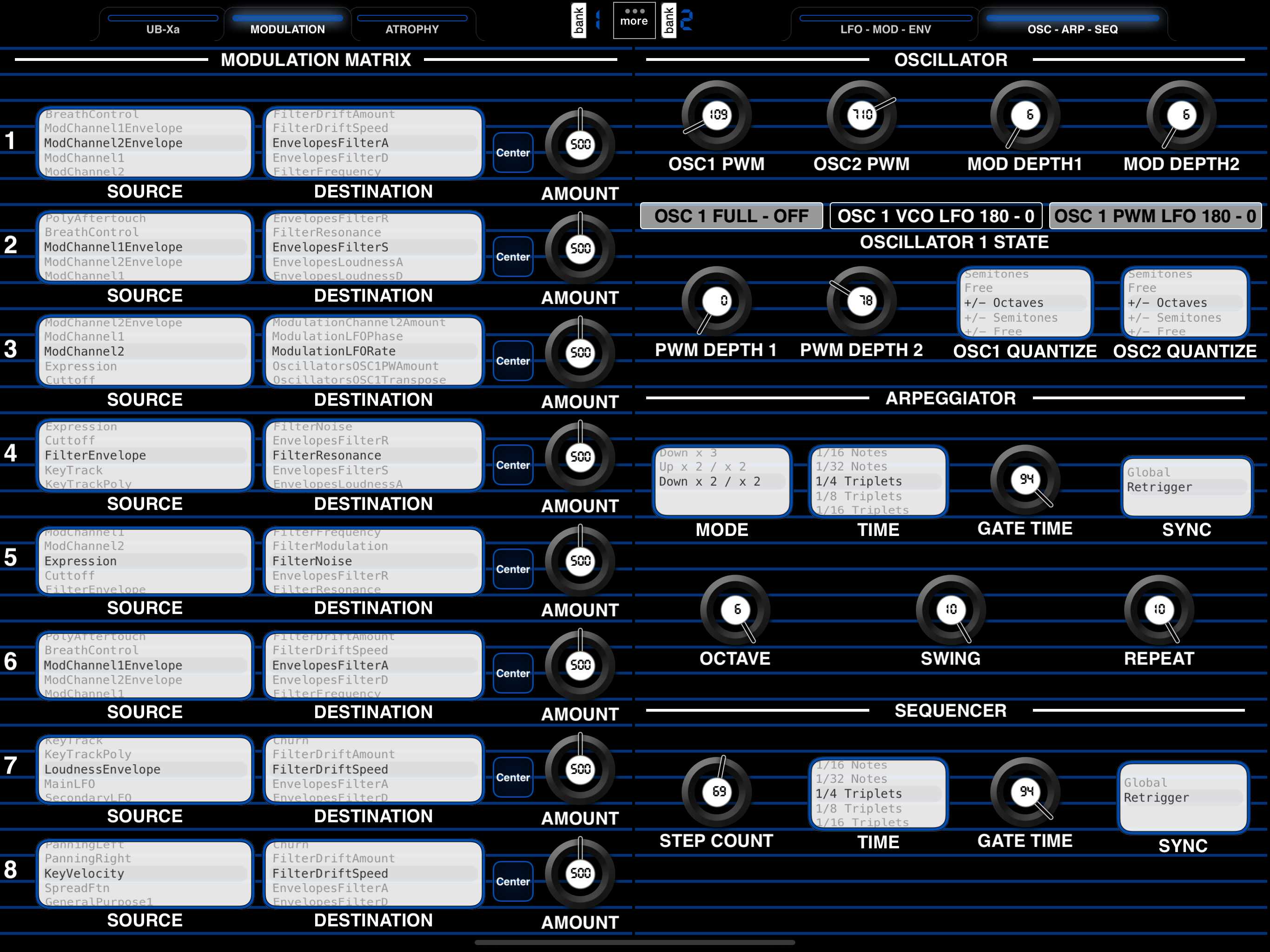The height and width of the screenshot is (952, 1270).
Task: Click the REPEAT knob
Action: [x=1159, y=609]
